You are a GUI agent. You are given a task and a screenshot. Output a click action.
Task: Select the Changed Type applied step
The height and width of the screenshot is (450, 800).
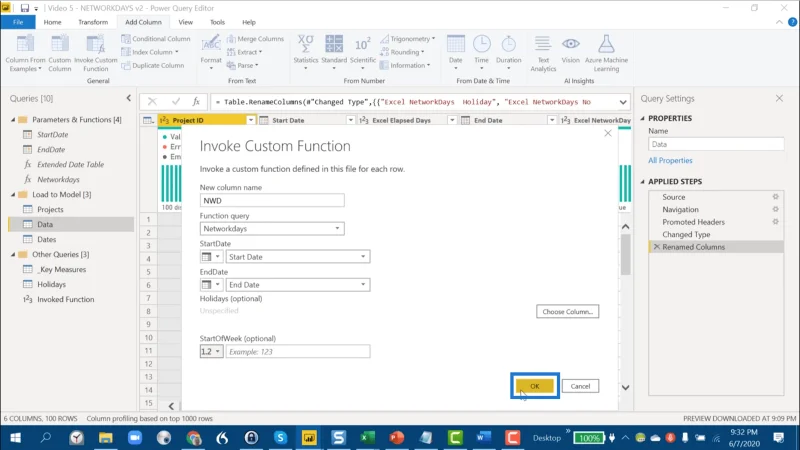[686, 234]
